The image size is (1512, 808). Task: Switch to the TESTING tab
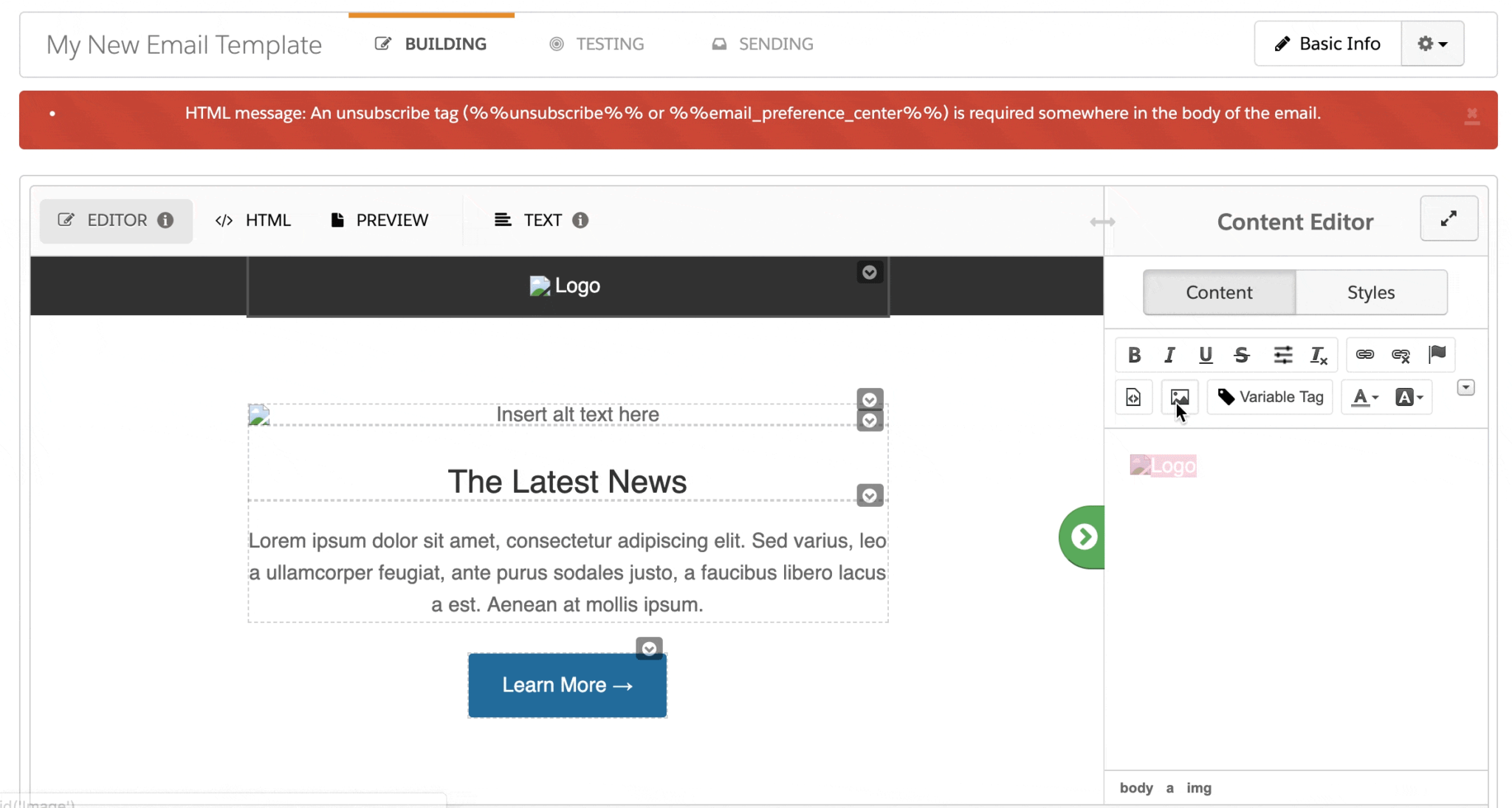click(597, 44)
